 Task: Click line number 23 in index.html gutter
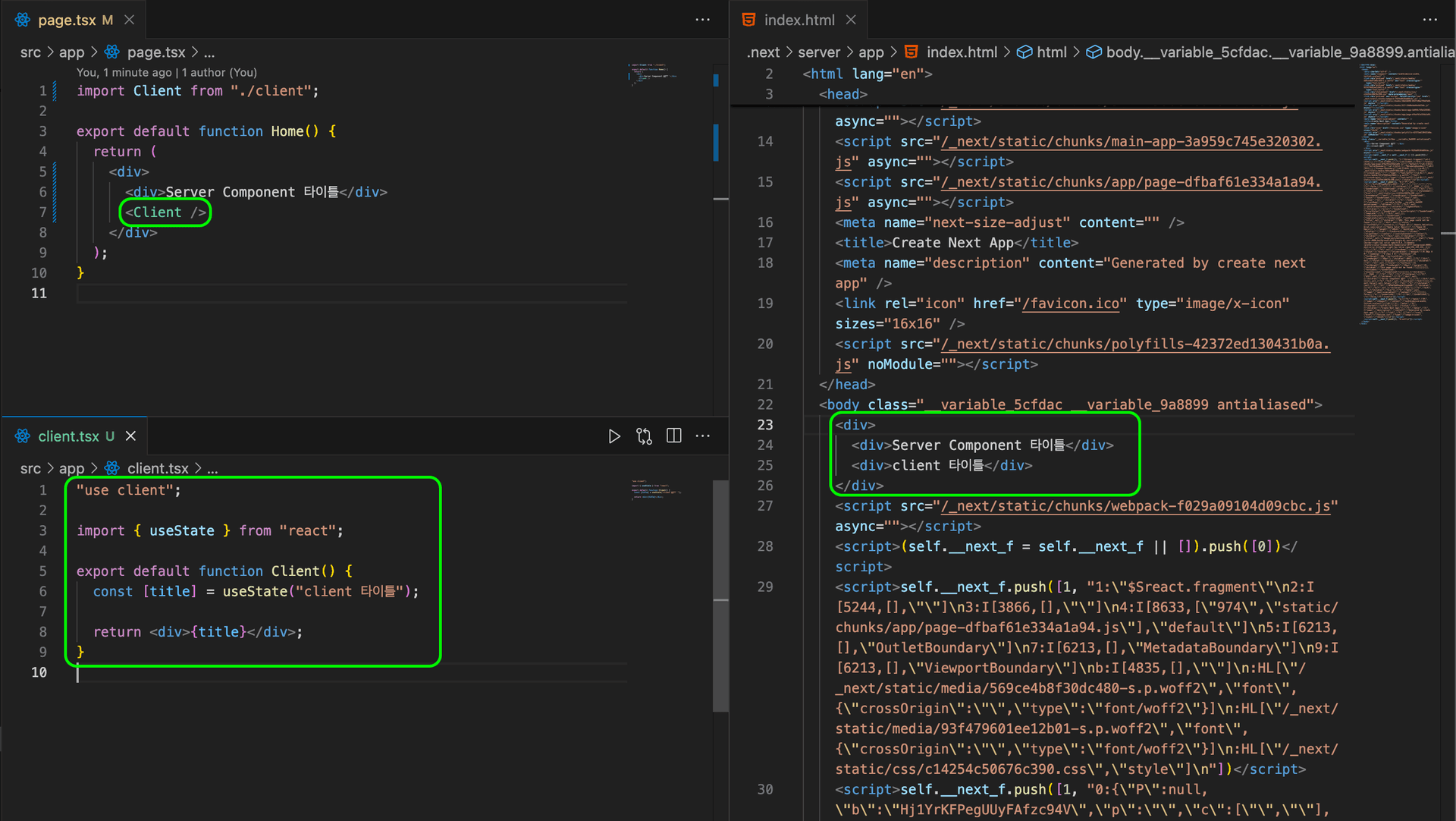(x=765, y=425)
